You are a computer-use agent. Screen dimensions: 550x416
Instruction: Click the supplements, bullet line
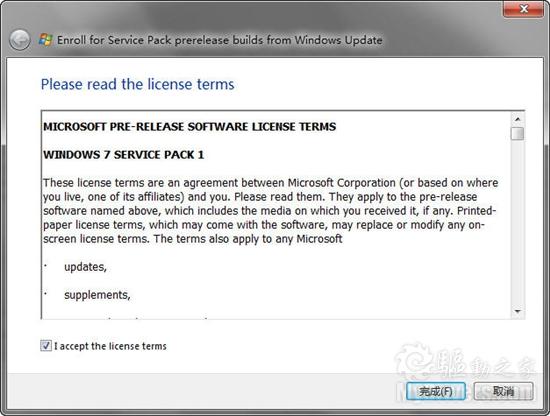97,295
